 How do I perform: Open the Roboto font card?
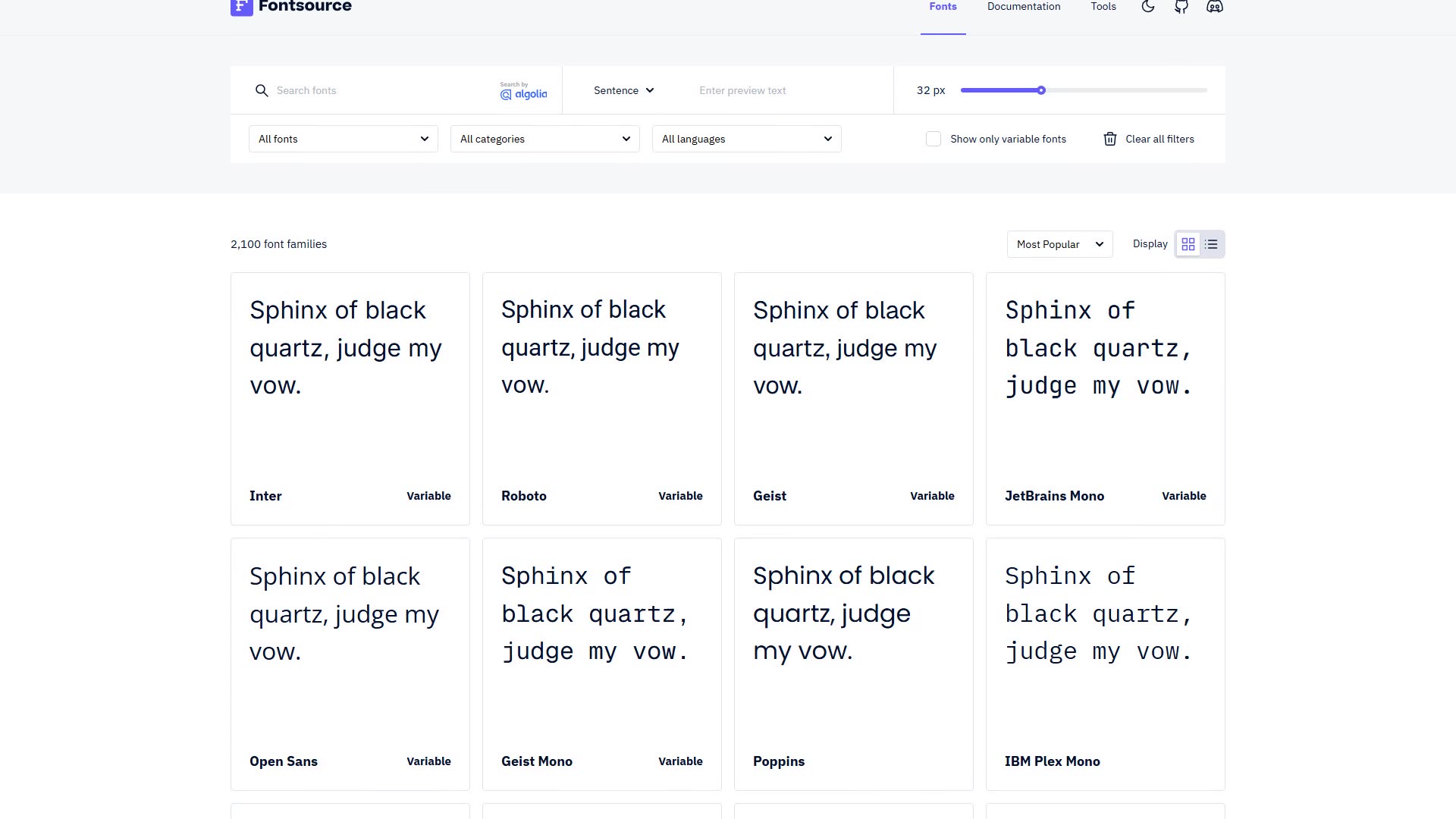[602, 399]
